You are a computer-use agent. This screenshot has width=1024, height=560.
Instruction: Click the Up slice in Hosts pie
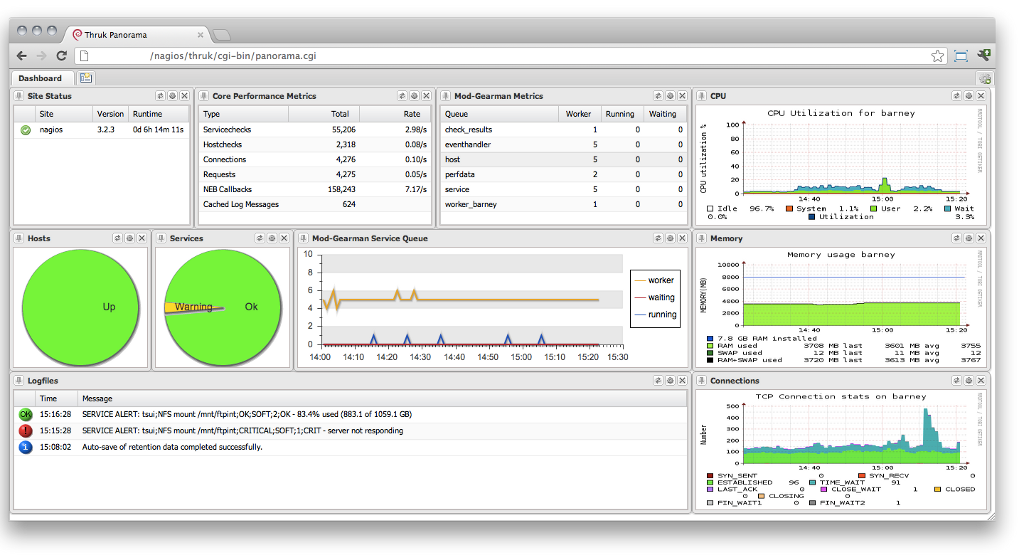[81, 307]
